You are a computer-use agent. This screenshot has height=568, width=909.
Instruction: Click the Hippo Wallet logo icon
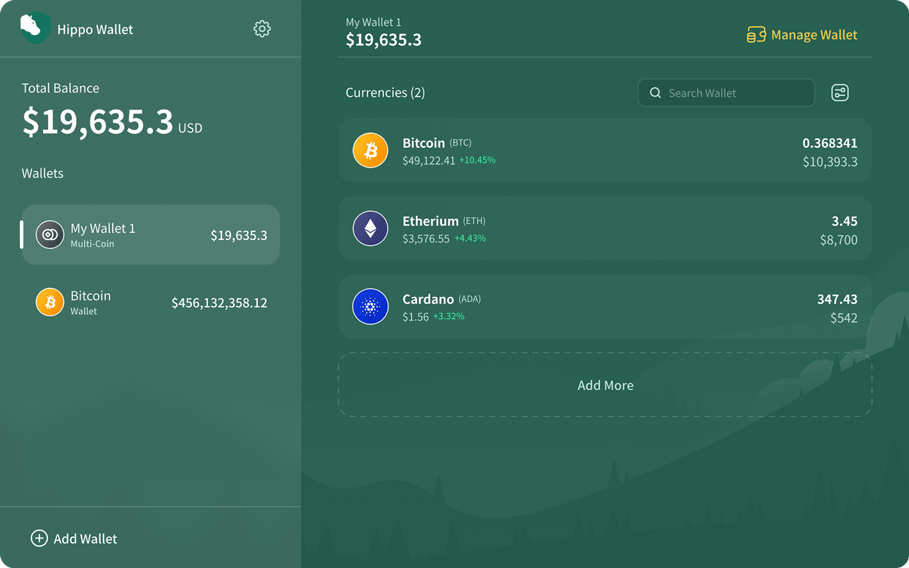34,28
